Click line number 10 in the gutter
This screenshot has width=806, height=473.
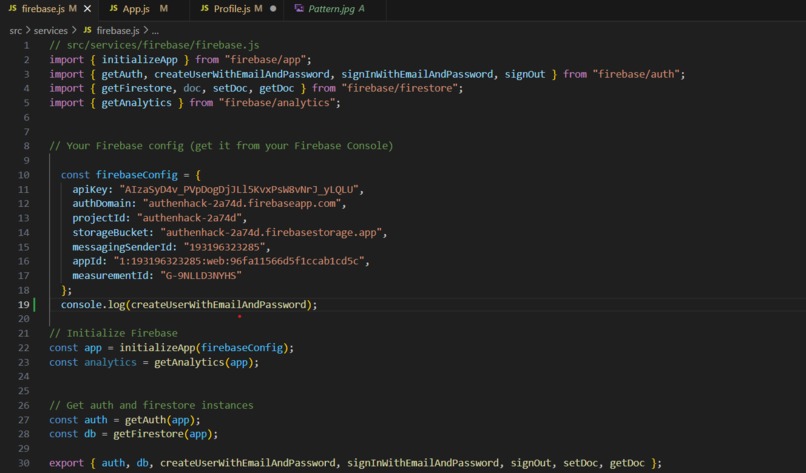pyautogui.click(x=24, y=175)
